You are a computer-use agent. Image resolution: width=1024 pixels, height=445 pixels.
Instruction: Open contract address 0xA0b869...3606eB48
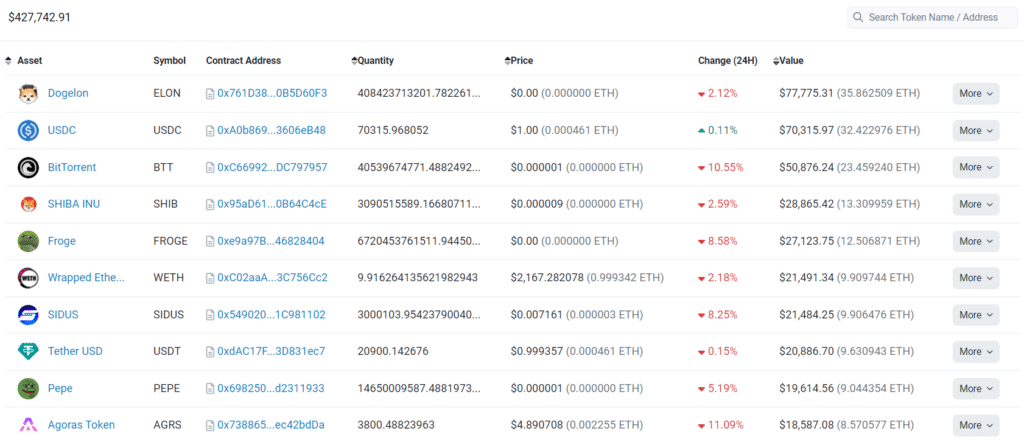click(272, 131)
